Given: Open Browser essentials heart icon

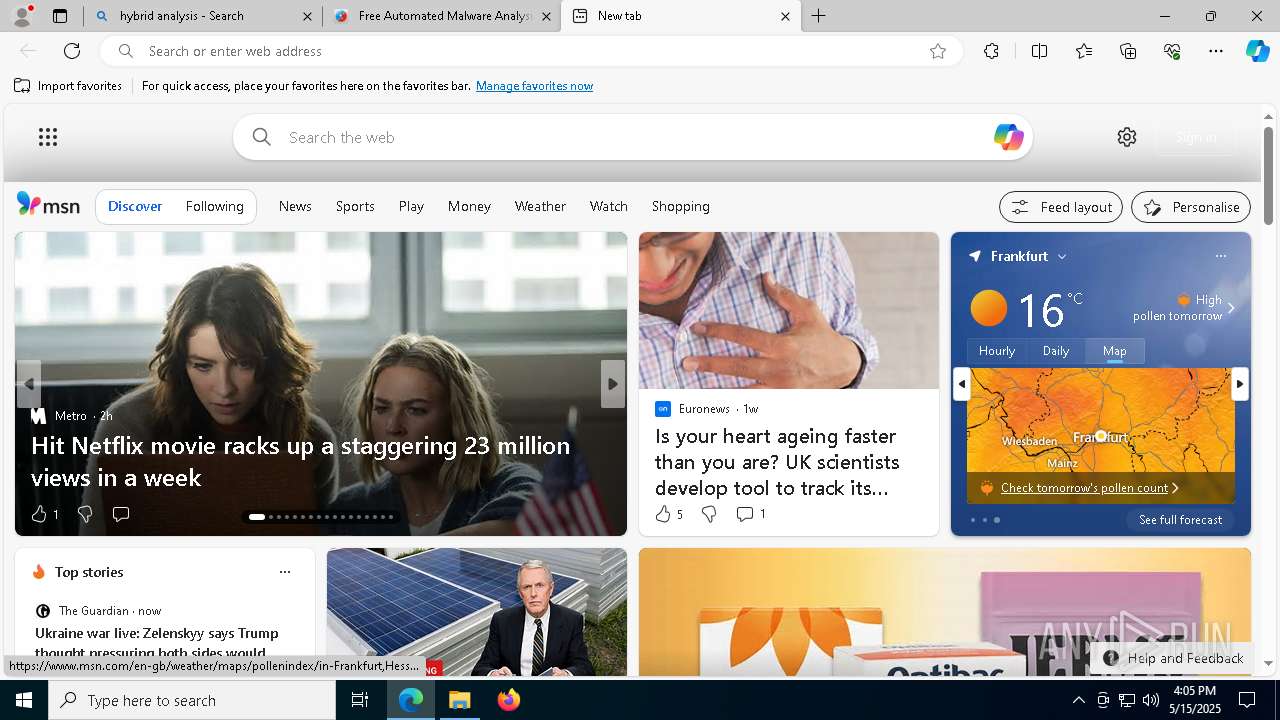Looking at the screenshot, I should pyautogui.click(x=1172, y=51).
